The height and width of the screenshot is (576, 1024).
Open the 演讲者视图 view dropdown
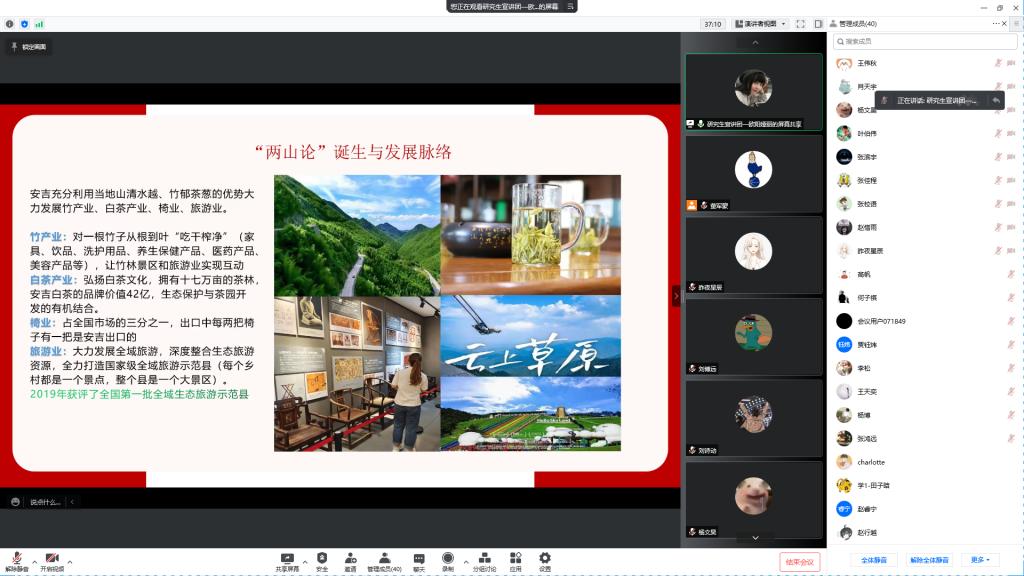[x=760, y=24]
